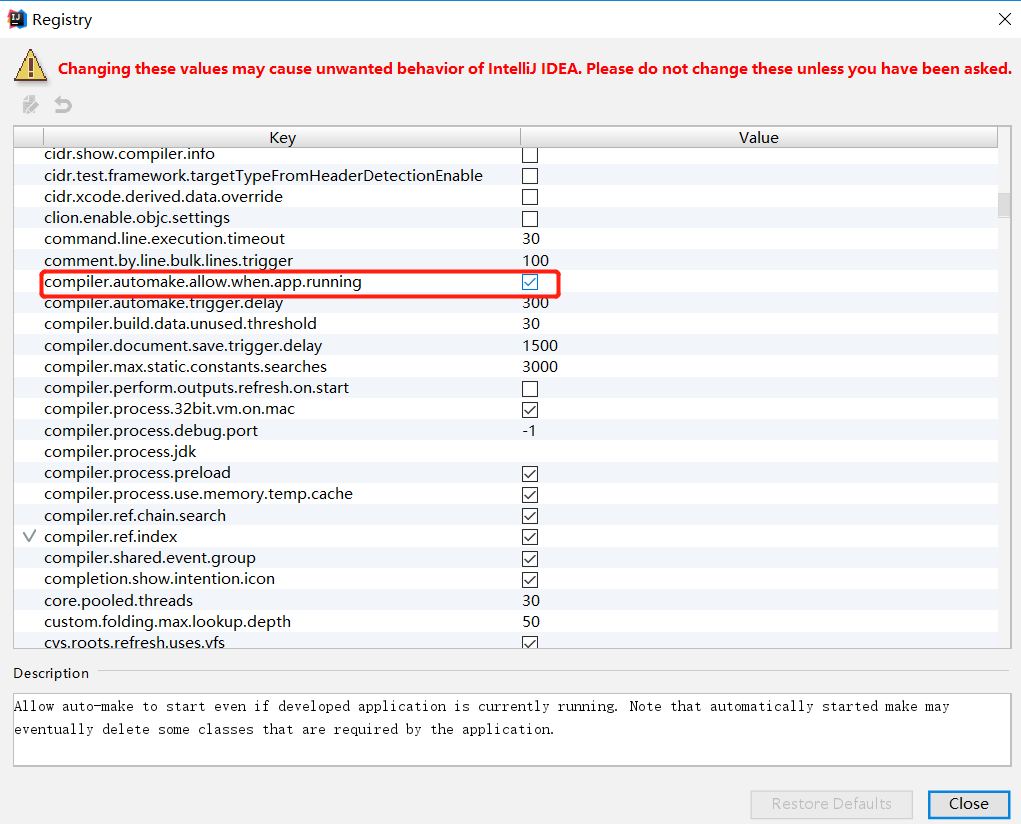The width and height of the screenshot is (1021, 824).
Task: Toggle compiler.ref.chain.search checkbox
Action: tap(530, 516)
